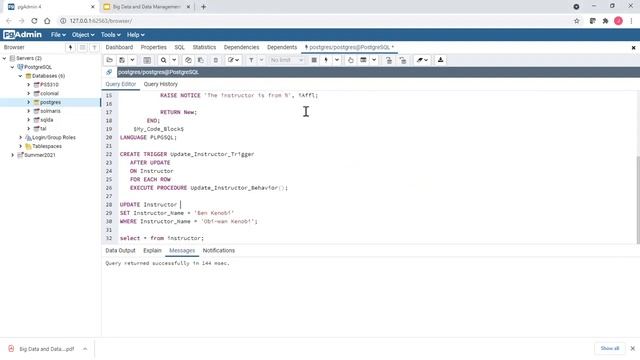Close the downloads bar
The height and width of the screenshot is (360, 640).
pos(633,349)
